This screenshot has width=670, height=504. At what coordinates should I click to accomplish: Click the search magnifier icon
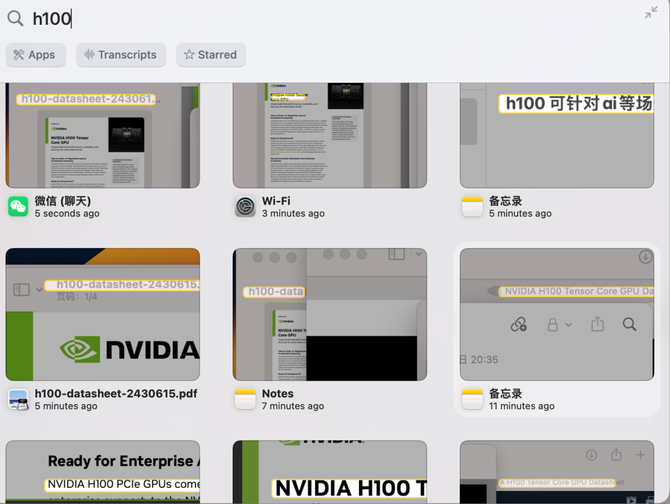pyautogui.click(x=15, y=18)
